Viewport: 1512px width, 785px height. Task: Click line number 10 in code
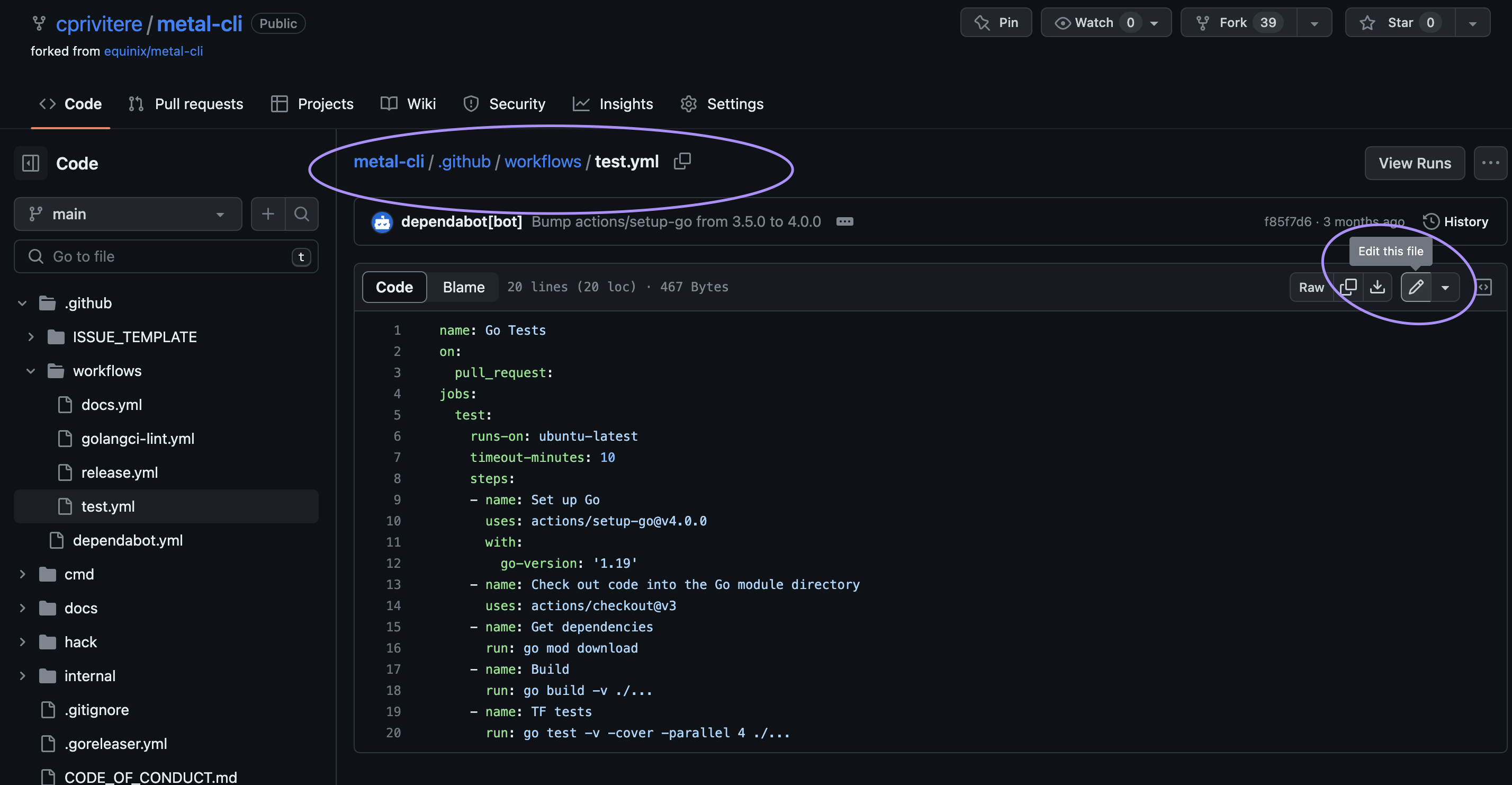click(x=393, y=521)
